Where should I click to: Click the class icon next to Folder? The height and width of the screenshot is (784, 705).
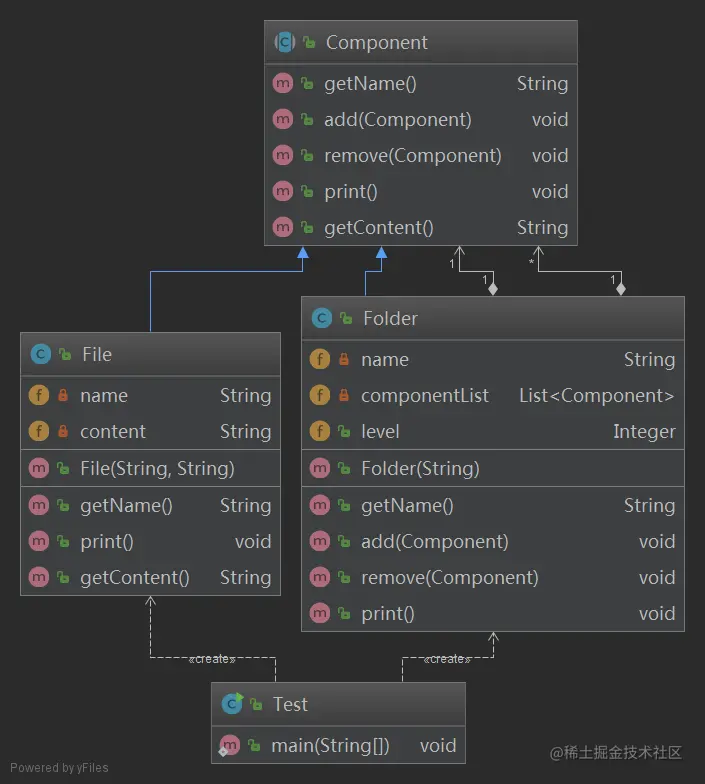tap(322, 318)
